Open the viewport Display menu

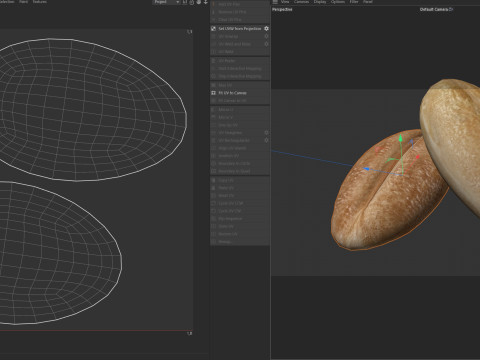click(x=320, y=2)
